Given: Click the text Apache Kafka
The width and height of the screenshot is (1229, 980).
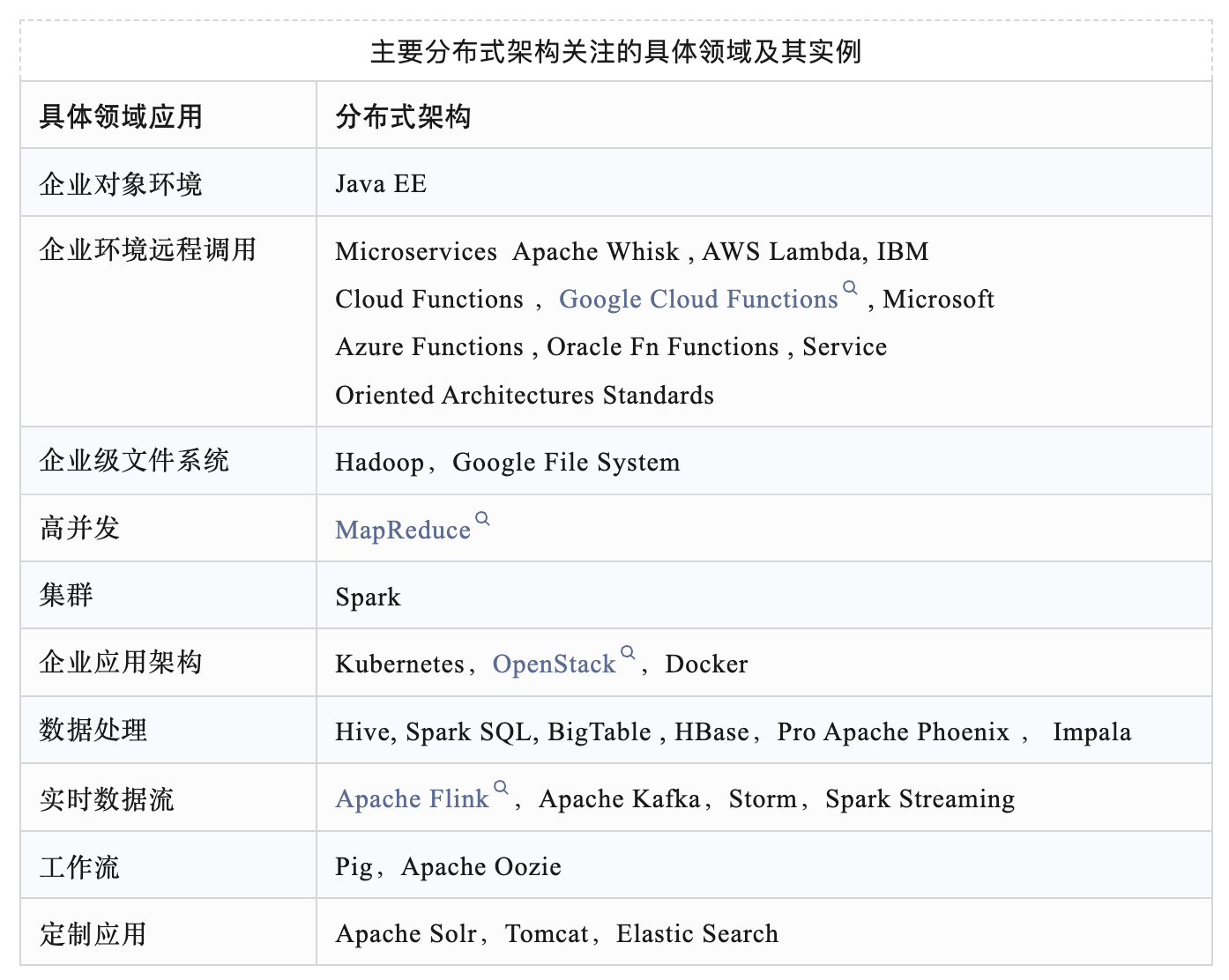Looking at the screenshot, I should [620, 799].
